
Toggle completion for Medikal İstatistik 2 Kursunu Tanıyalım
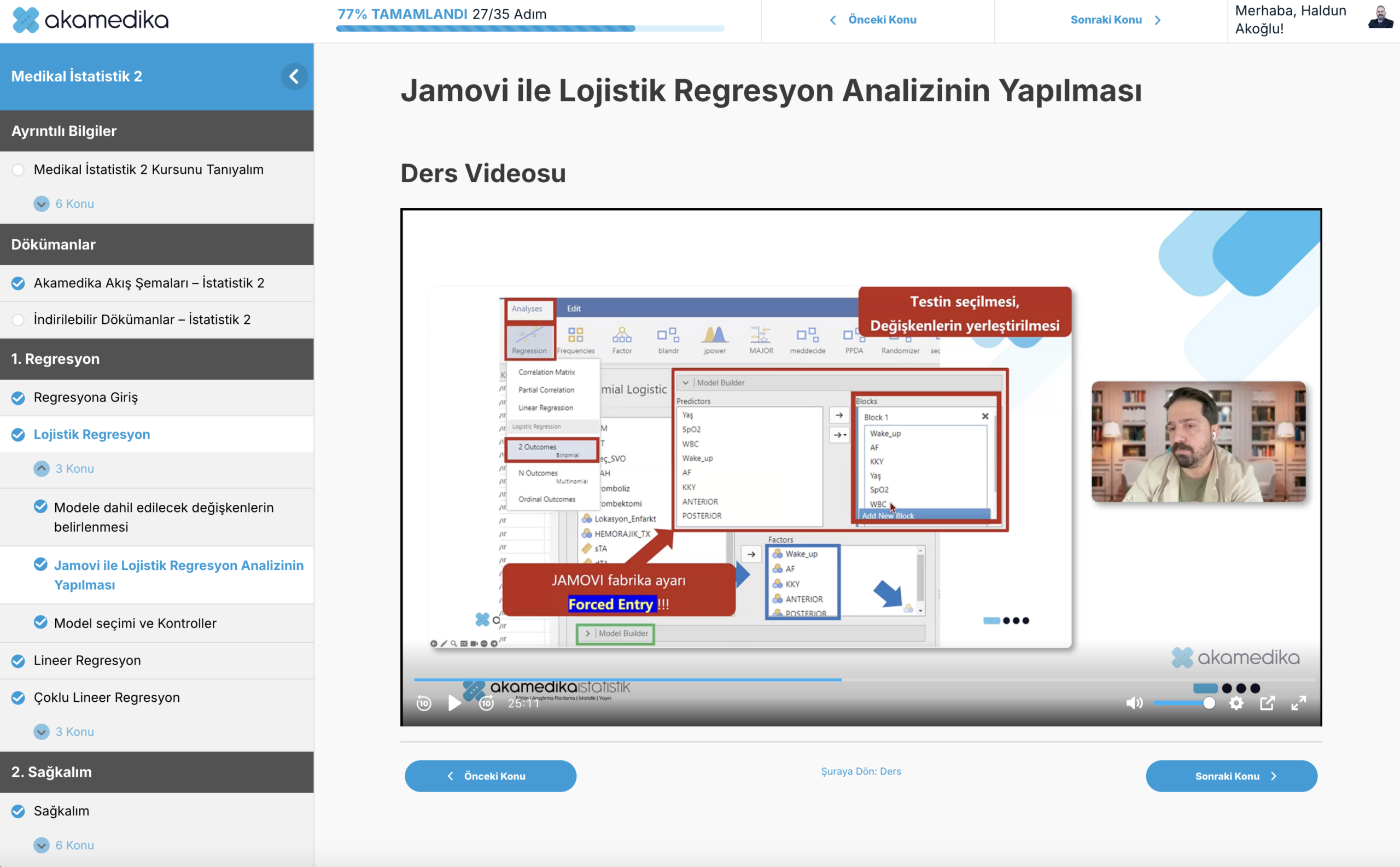point(19,170)
